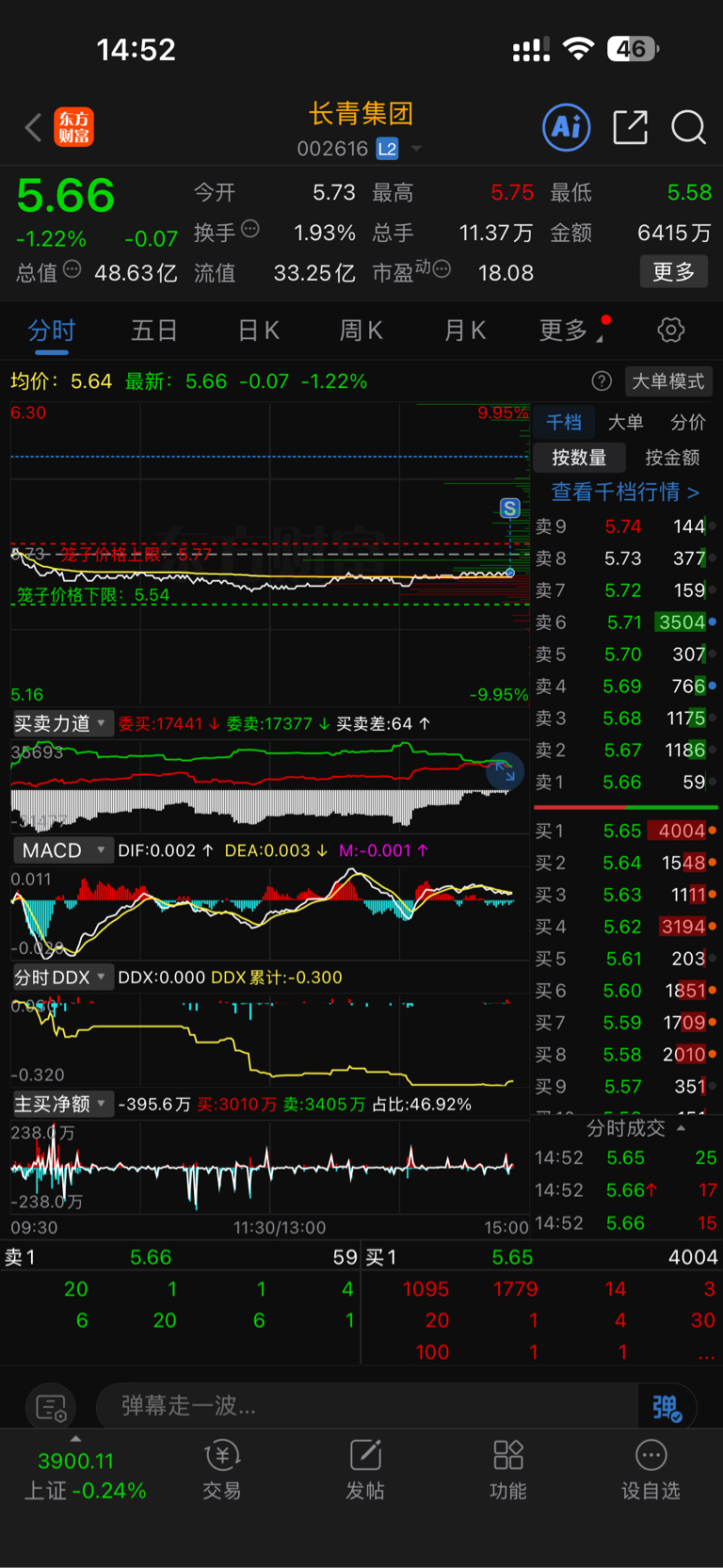Tap the 上证 3900.11 index ticker

[85, 1475]
